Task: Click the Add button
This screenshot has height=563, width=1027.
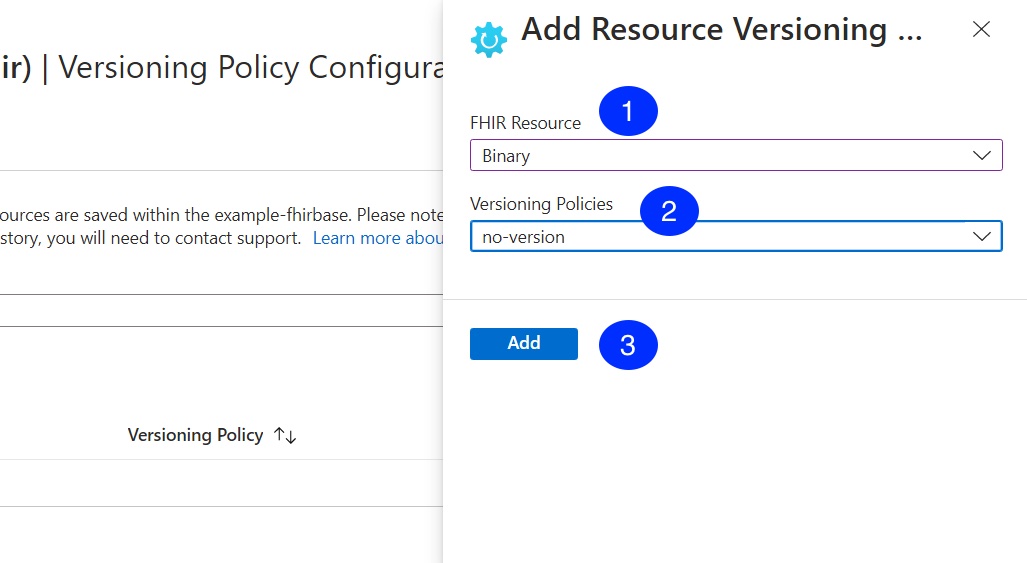Action: pyautogui.click(x=524, y=344)
